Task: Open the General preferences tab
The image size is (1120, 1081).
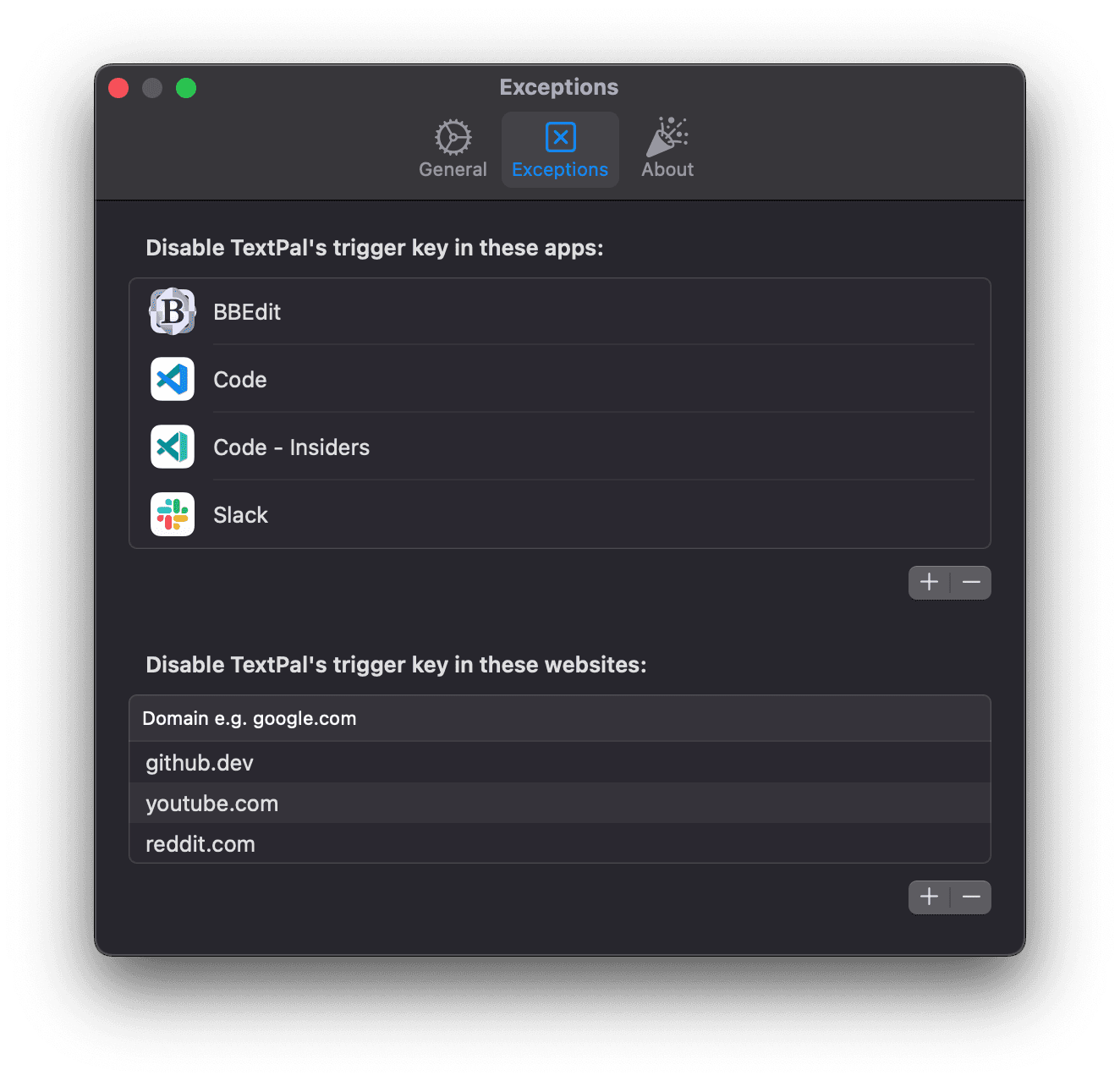Action: [453, 150]
